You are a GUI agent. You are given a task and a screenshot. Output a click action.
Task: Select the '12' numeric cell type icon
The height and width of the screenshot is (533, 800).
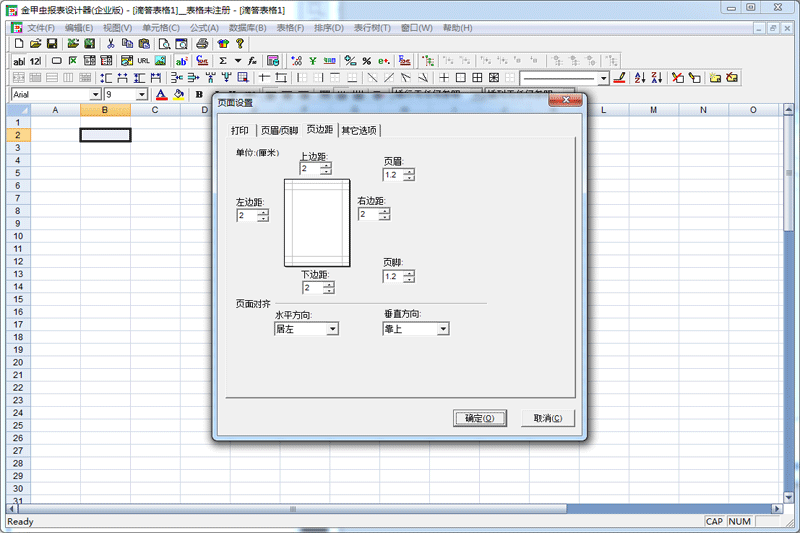click(x=35, y=61)
